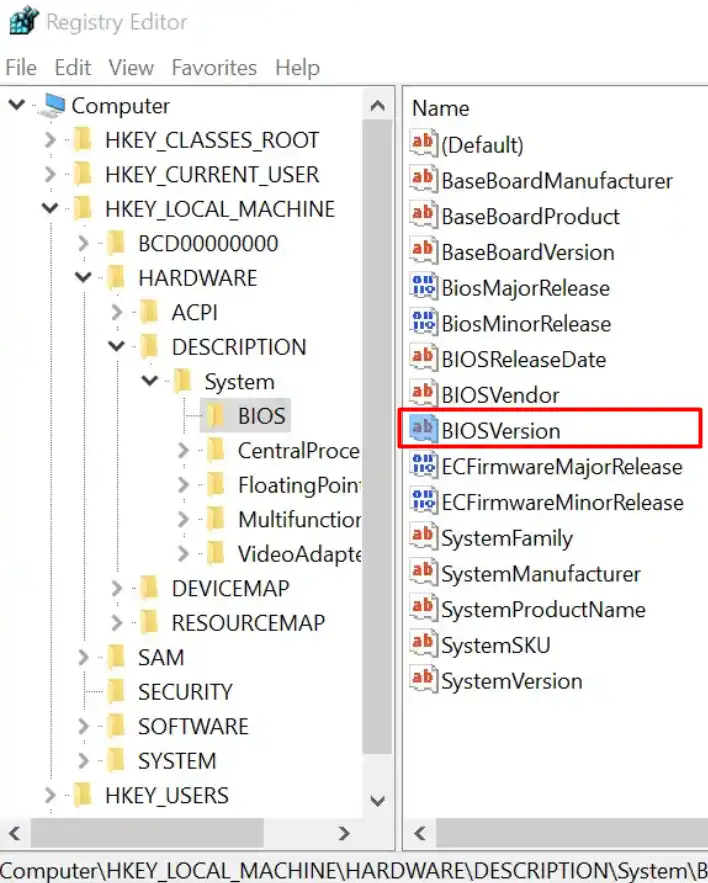708x883 pixels.
Task: Select the SECURITY key folder icon
Action: click(117, 692)
